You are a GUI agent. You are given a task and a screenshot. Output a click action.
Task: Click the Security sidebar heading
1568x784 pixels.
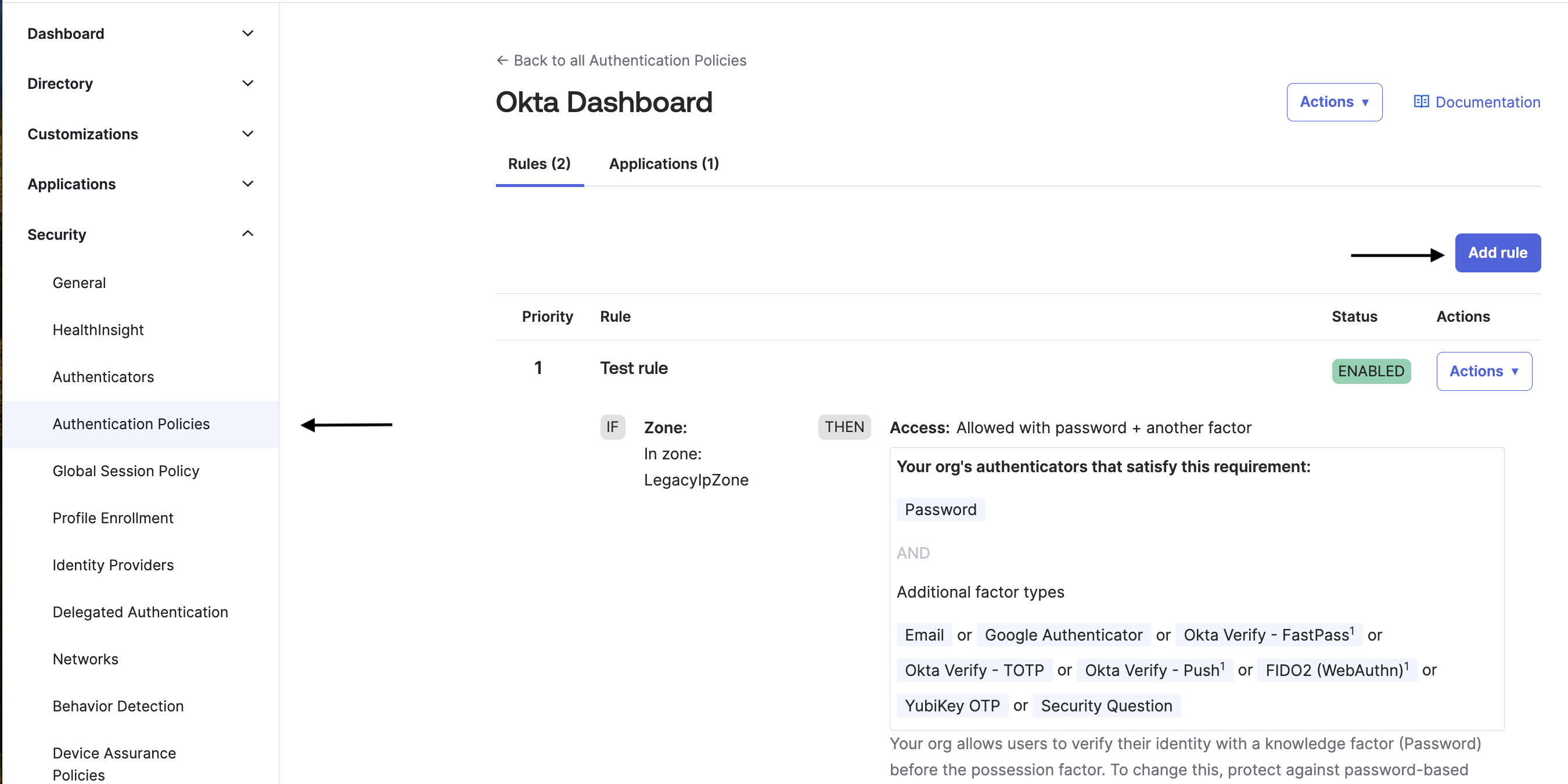click(x=56, y=235)
